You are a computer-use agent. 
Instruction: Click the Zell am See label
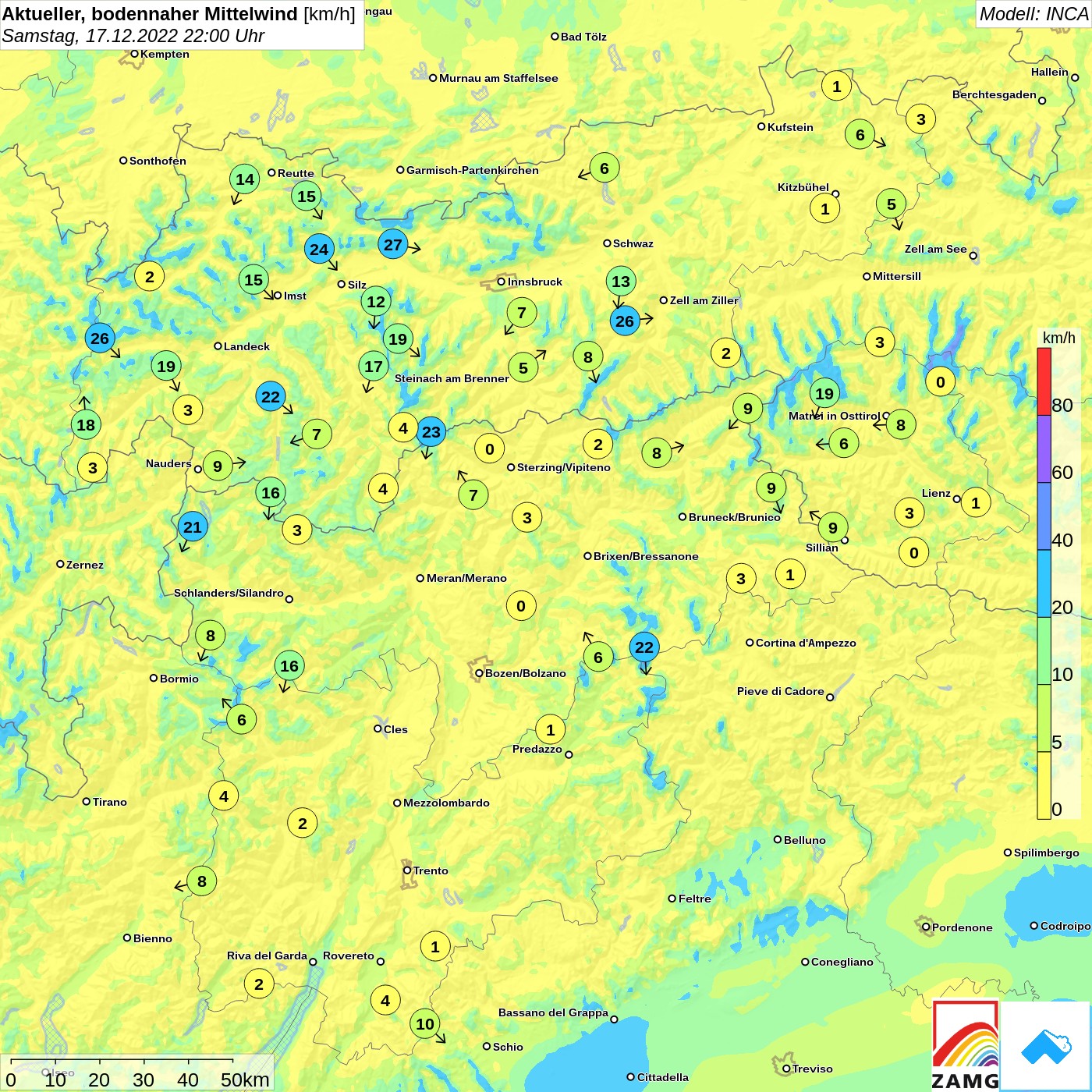pos(936,249)
